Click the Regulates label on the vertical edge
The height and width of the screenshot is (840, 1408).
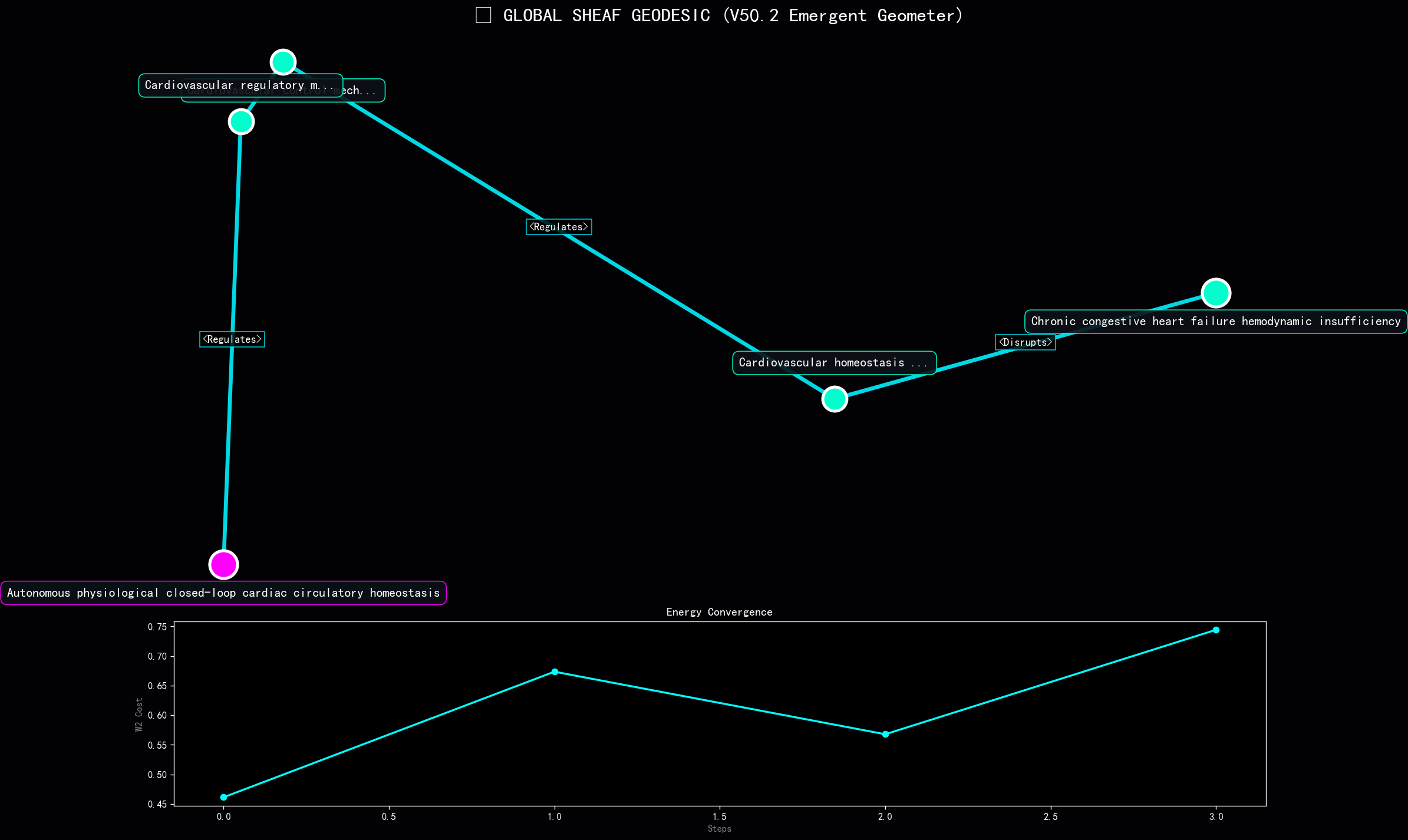pyautogui.click(x=232, y=339)
